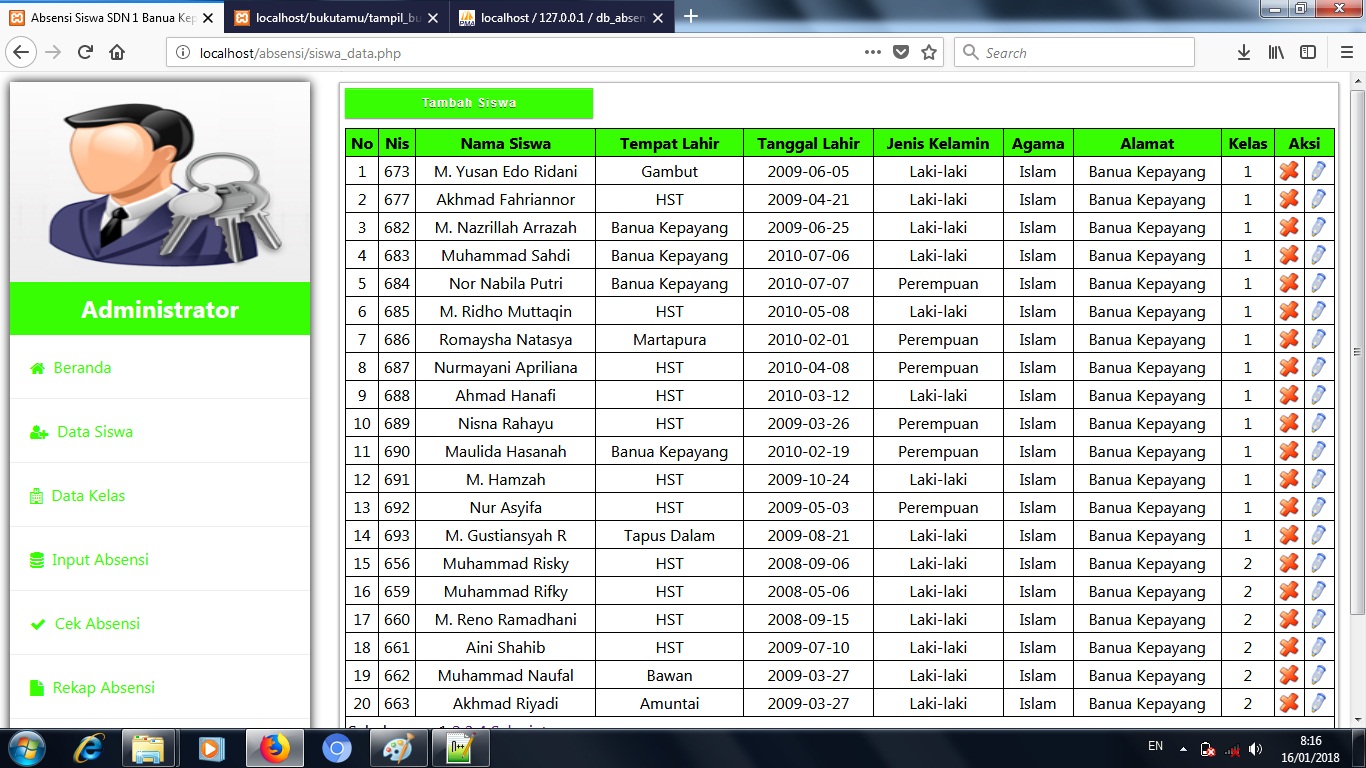Image resolution: width=1366 pixels, height=768 pixels.
Task: Open Firefox downloads arrow icon
Action: (x=1243, y=52)
